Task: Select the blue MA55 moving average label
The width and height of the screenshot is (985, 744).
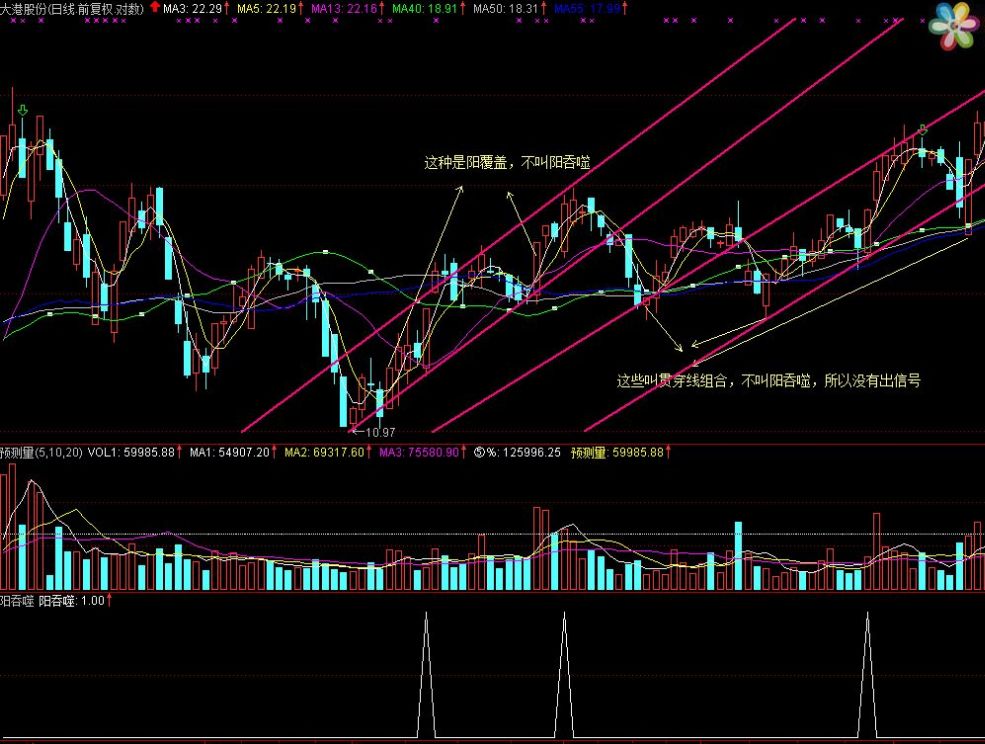Action: pos(587,9)
